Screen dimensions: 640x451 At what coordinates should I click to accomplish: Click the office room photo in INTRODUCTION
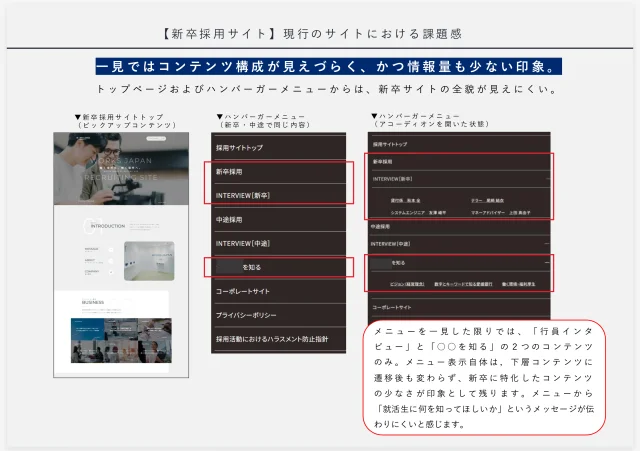tap(149, 261)
